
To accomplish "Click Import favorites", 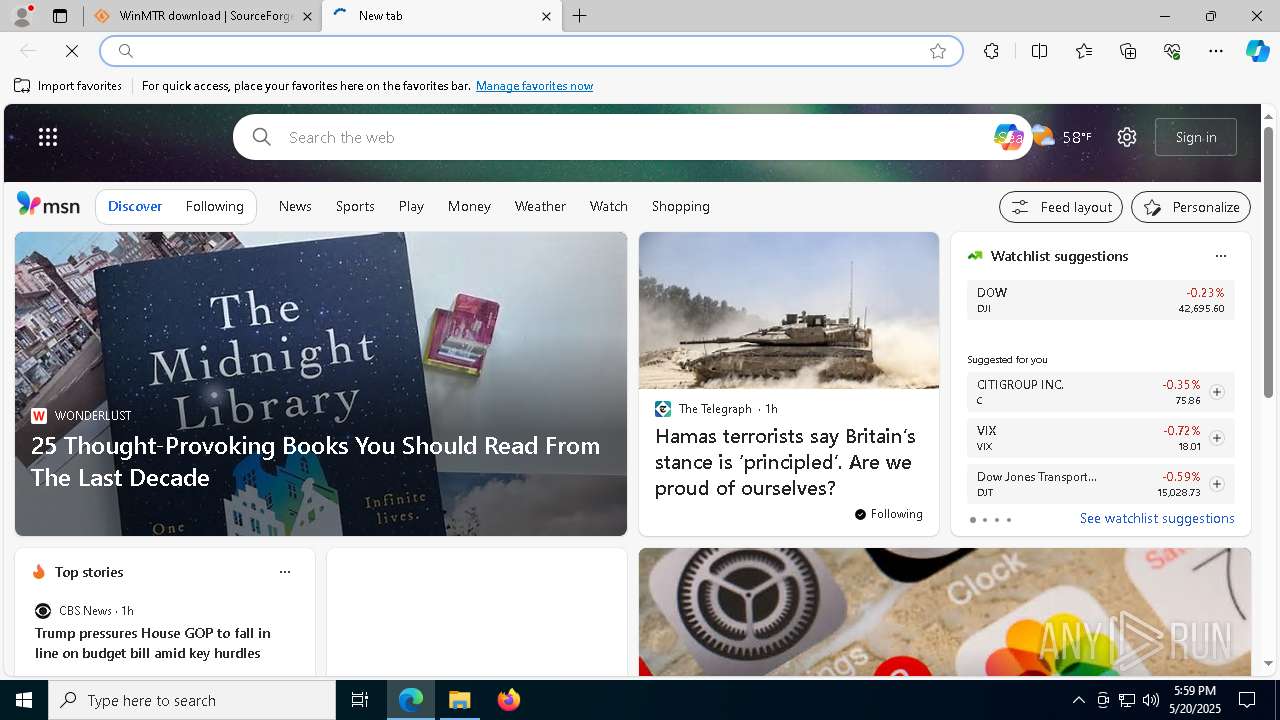I will (x=68, y=86).
